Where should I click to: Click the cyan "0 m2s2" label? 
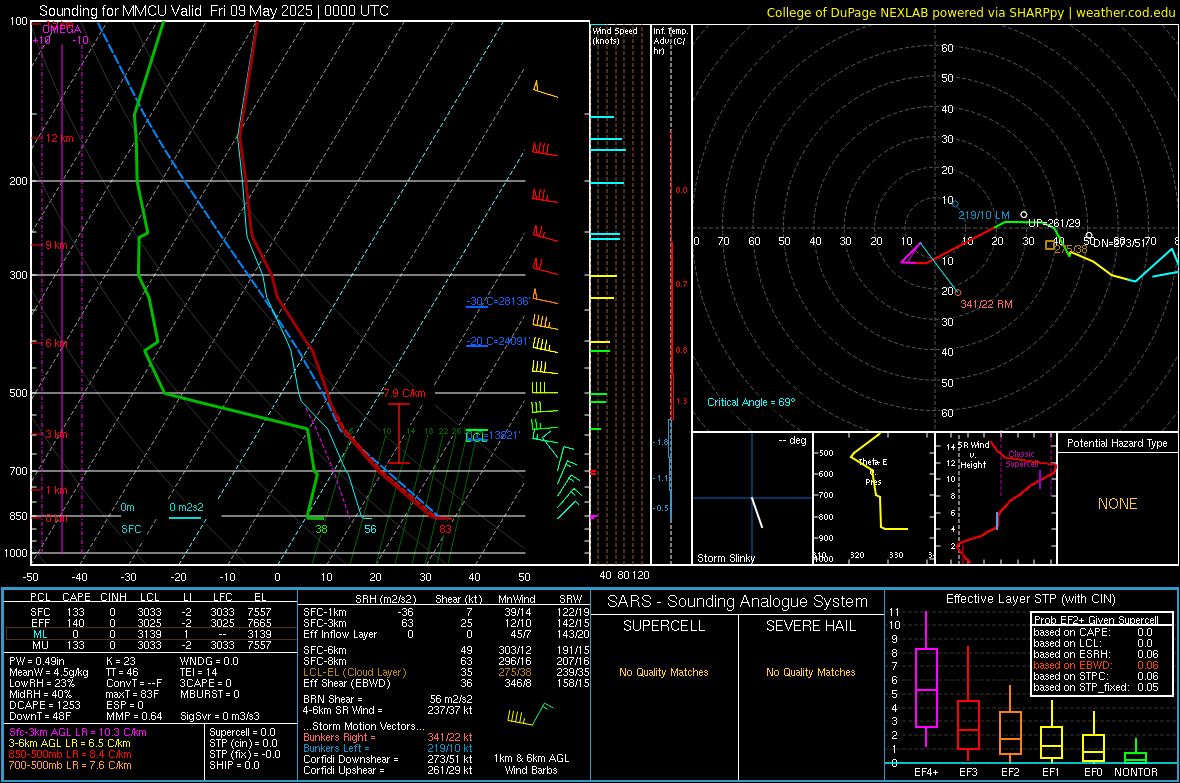tap(186, 507)
